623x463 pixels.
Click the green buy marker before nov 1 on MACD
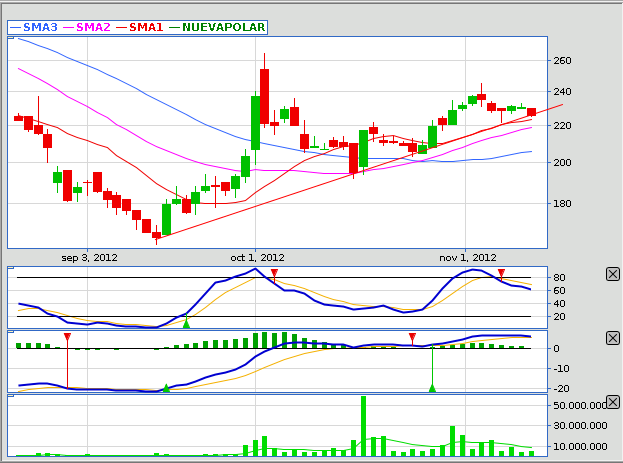(x=432, y=388)
